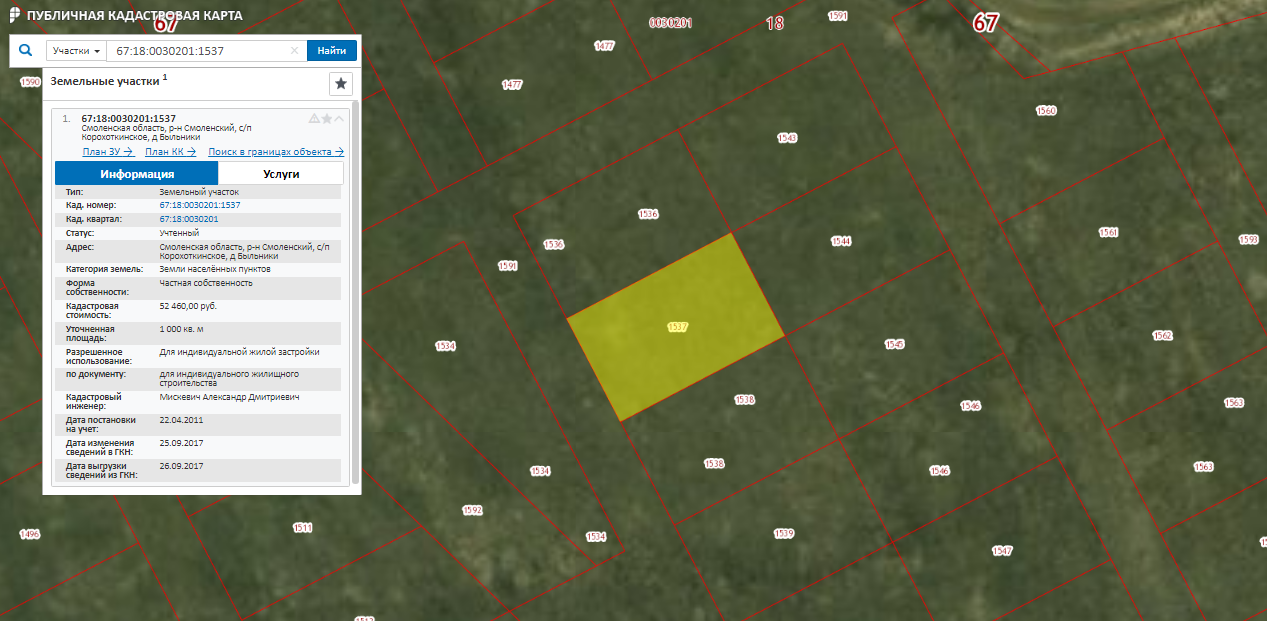Collapse the result card with the chevron
Image resolution: width=1267 pixels, height=621 pixels.
pyautogui.click(x=339, y=118)
